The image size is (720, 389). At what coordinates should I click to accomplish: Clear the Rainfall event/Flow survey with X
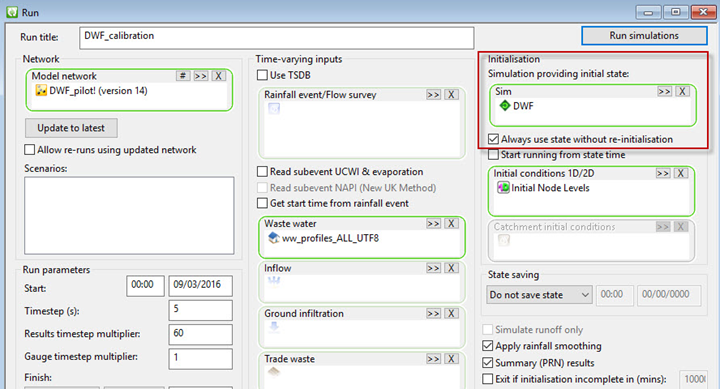point(451,95)
